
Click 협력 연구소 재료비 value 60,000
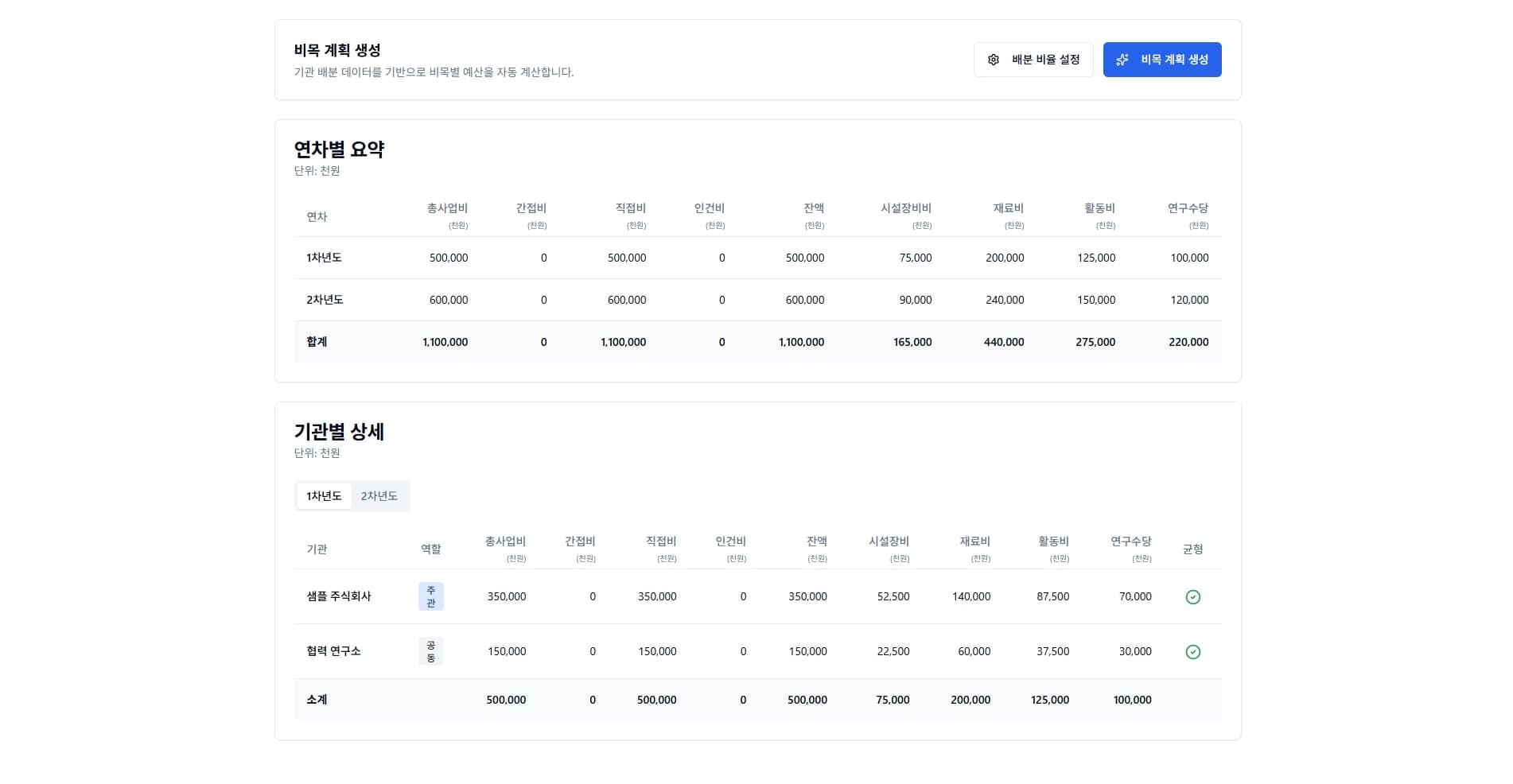coord(974,651)
